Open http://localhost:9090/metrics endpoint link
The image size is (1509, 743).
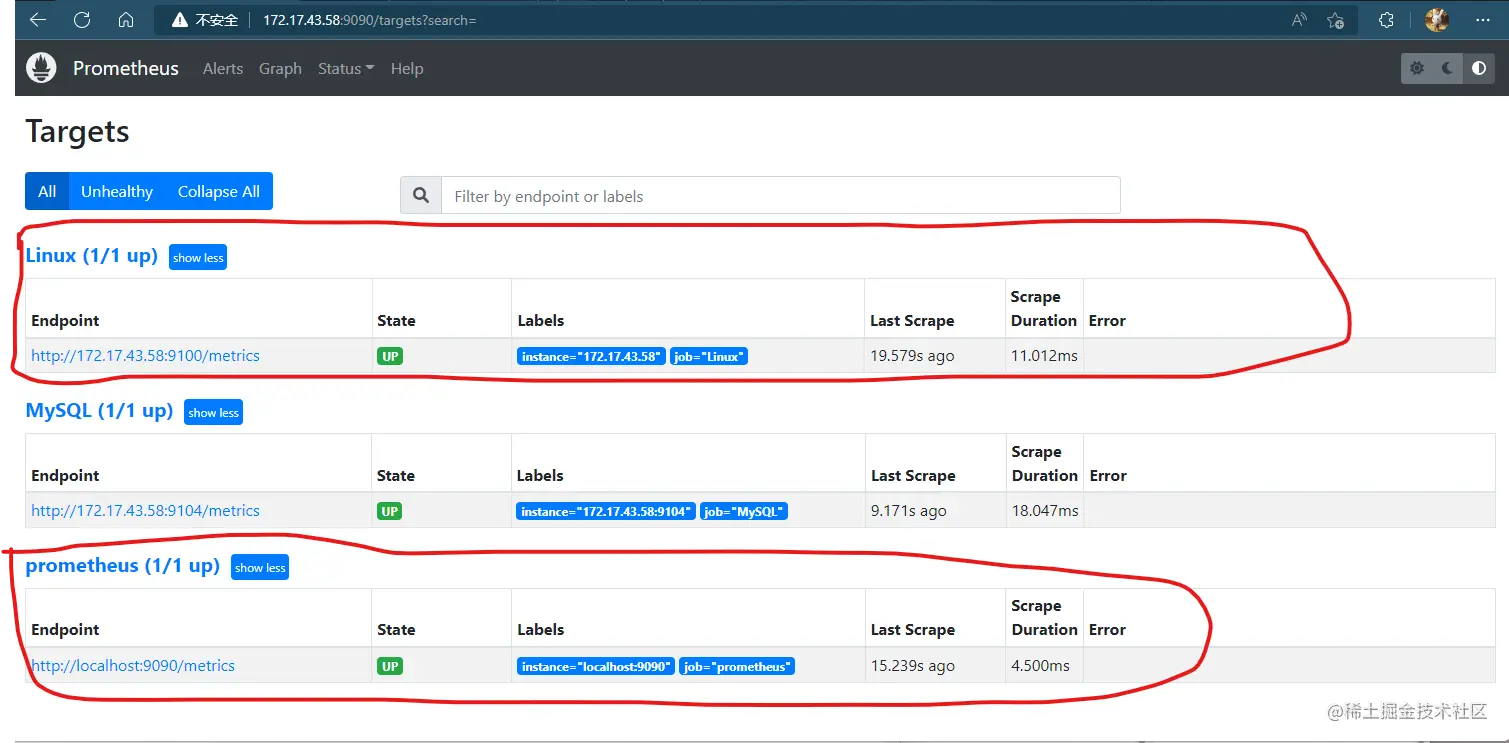[133, 665]
